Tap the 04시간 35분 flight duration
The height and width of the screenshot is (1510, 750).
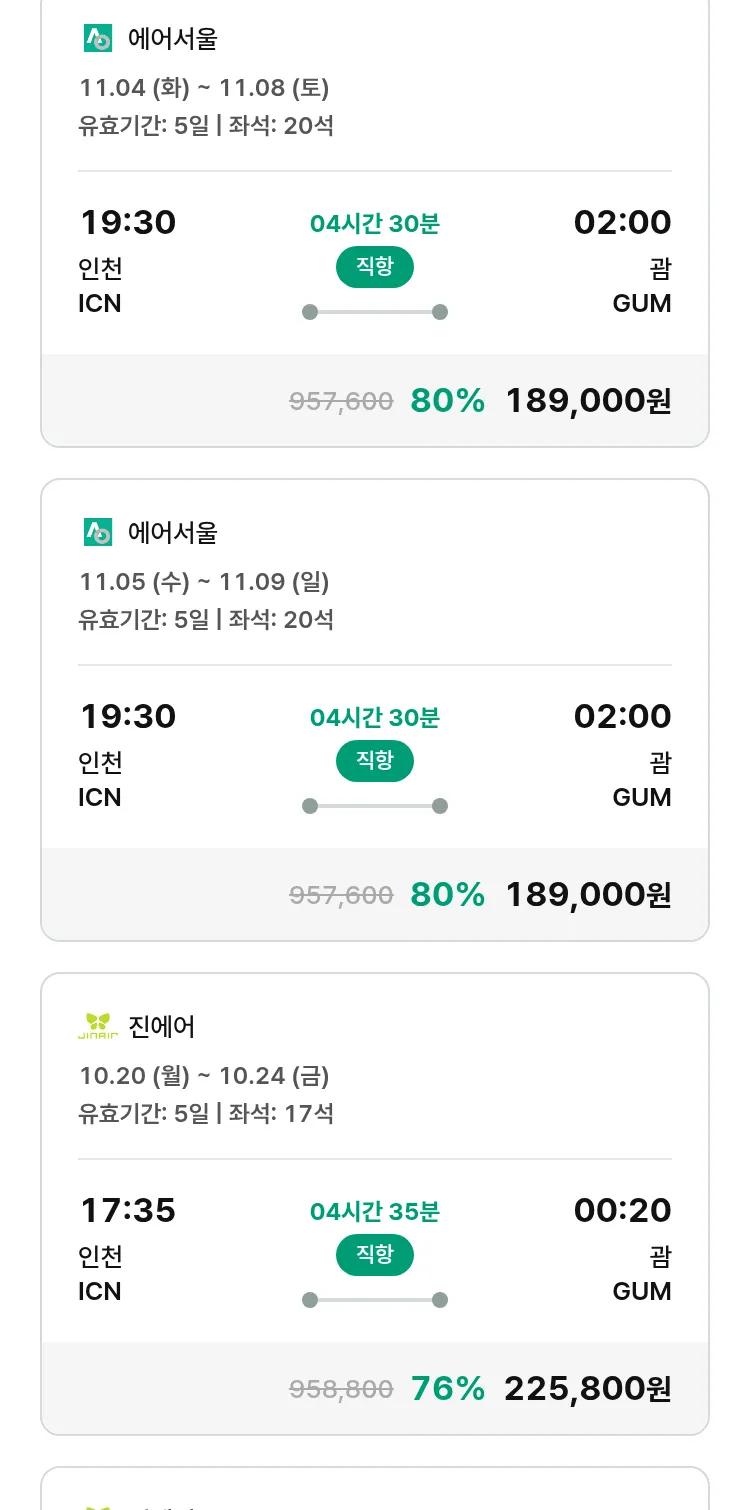[x=374, y=1212]
